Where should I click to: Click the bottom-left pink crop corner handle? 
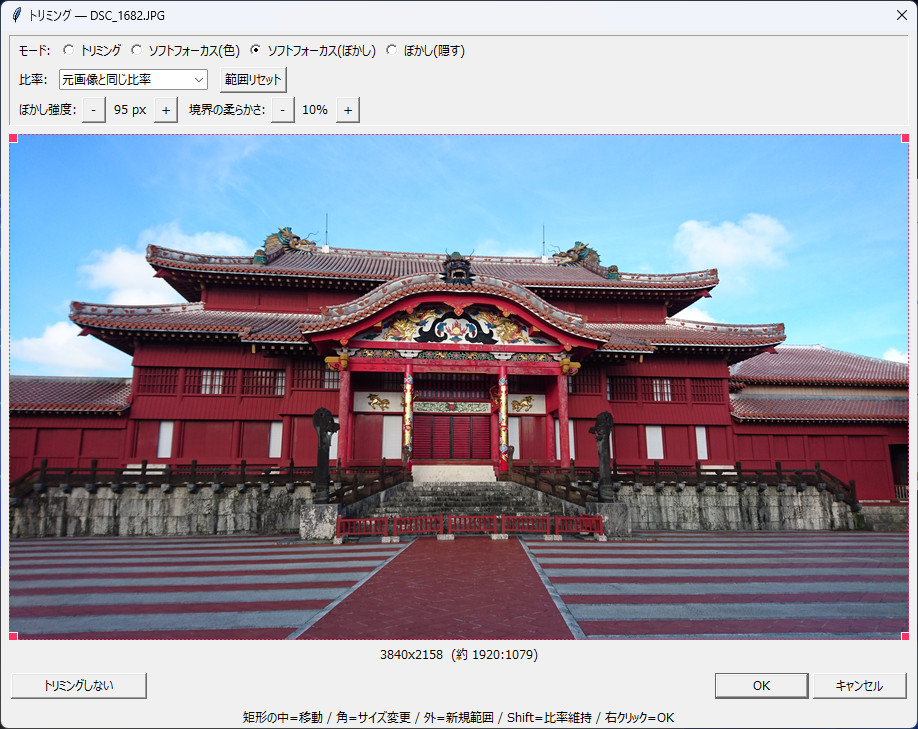point(13,636)
